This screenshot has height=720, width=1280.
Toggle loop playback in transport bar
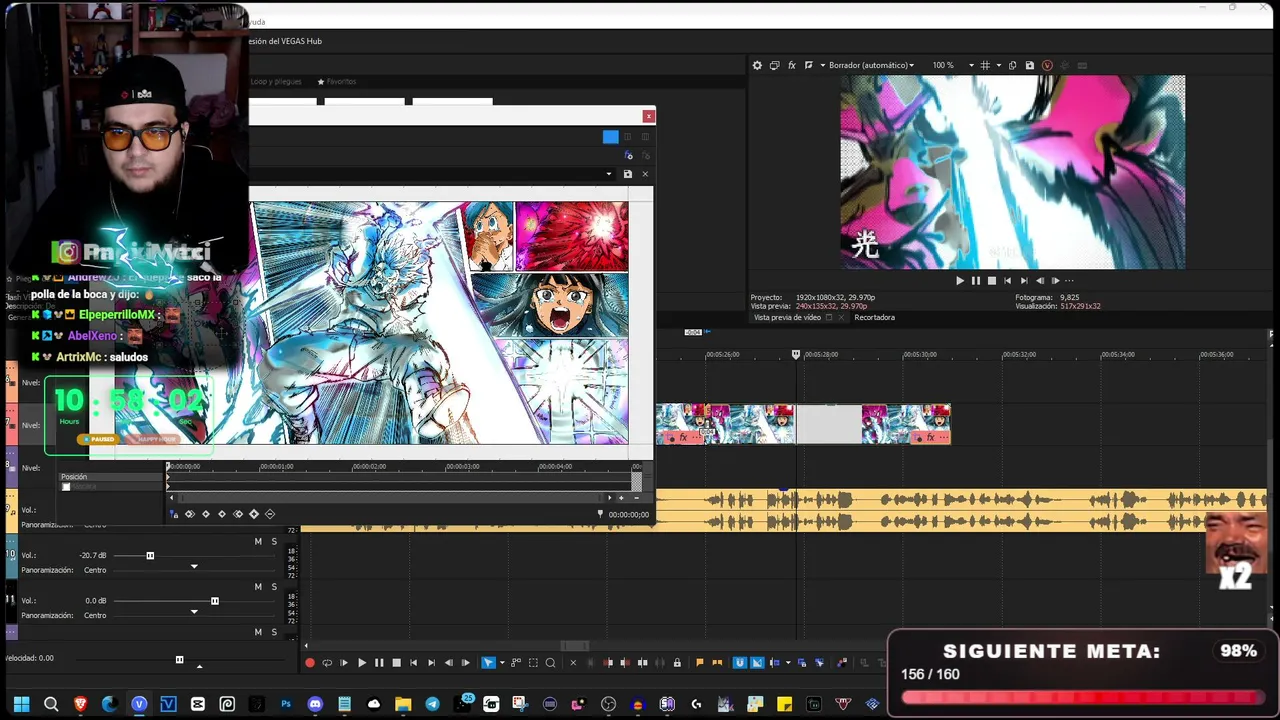pyautogui.click(x=327, y=663)
